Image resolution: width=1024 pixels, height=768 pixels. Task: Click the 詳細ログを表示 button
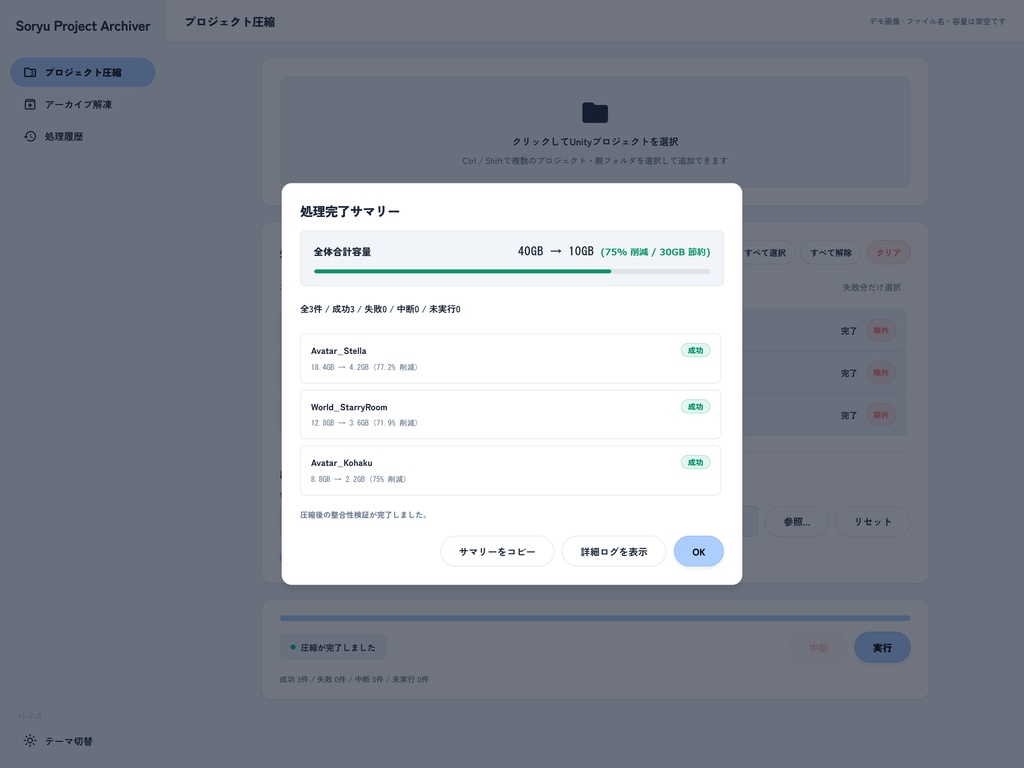(614, 552)
